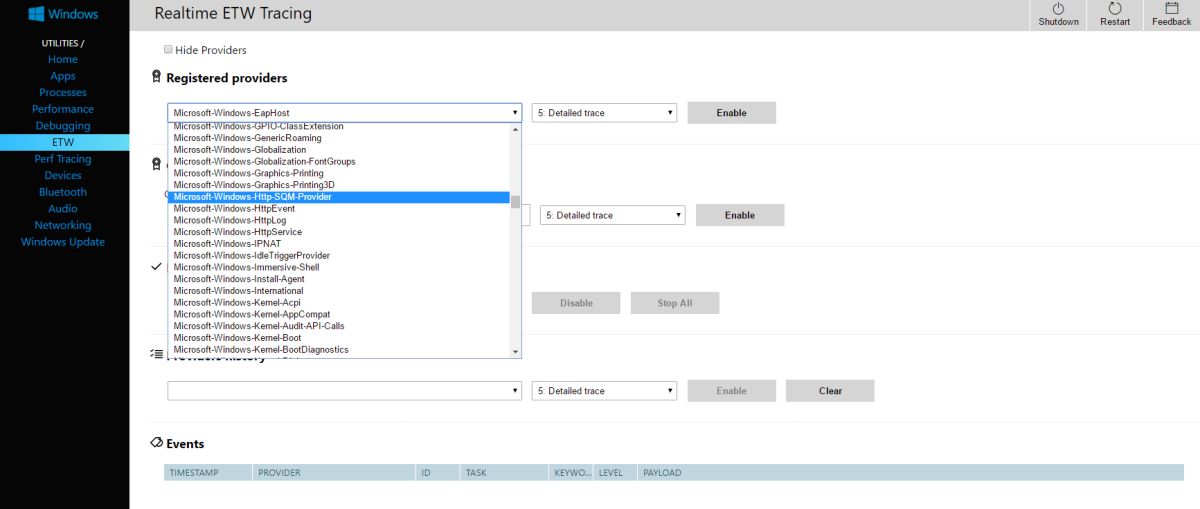The height and width of the screenshot is (509, 1200).
Task: Open Devices in the sidebar
Action: point(63,175)
